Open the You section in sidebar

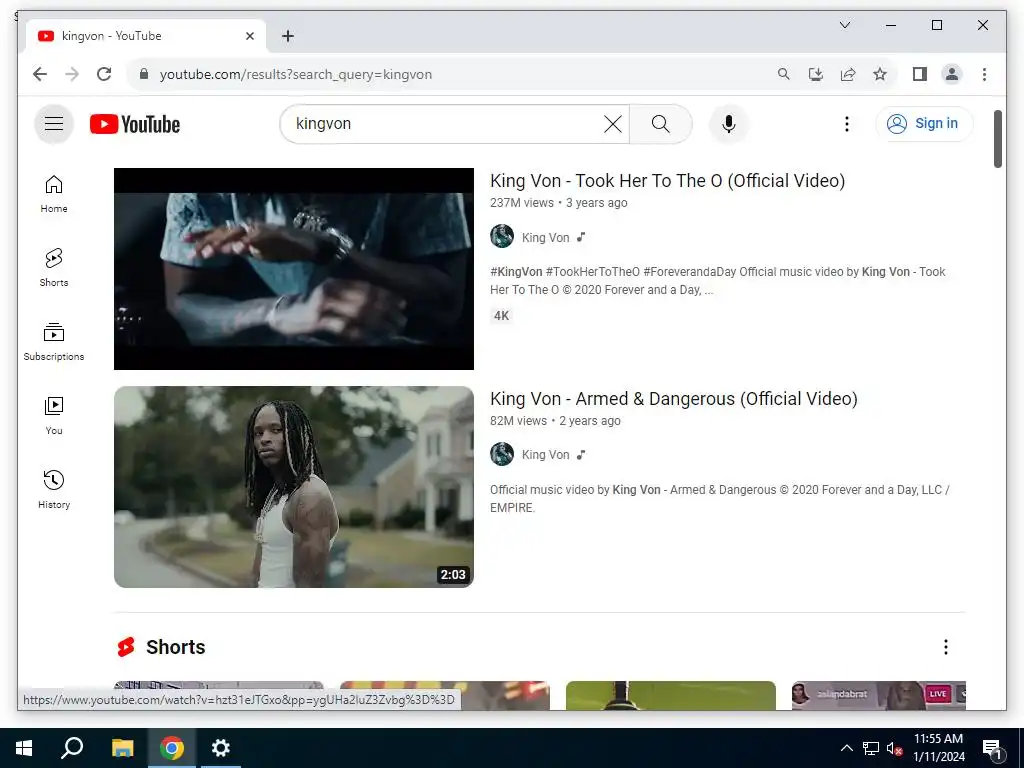[54, 415]
